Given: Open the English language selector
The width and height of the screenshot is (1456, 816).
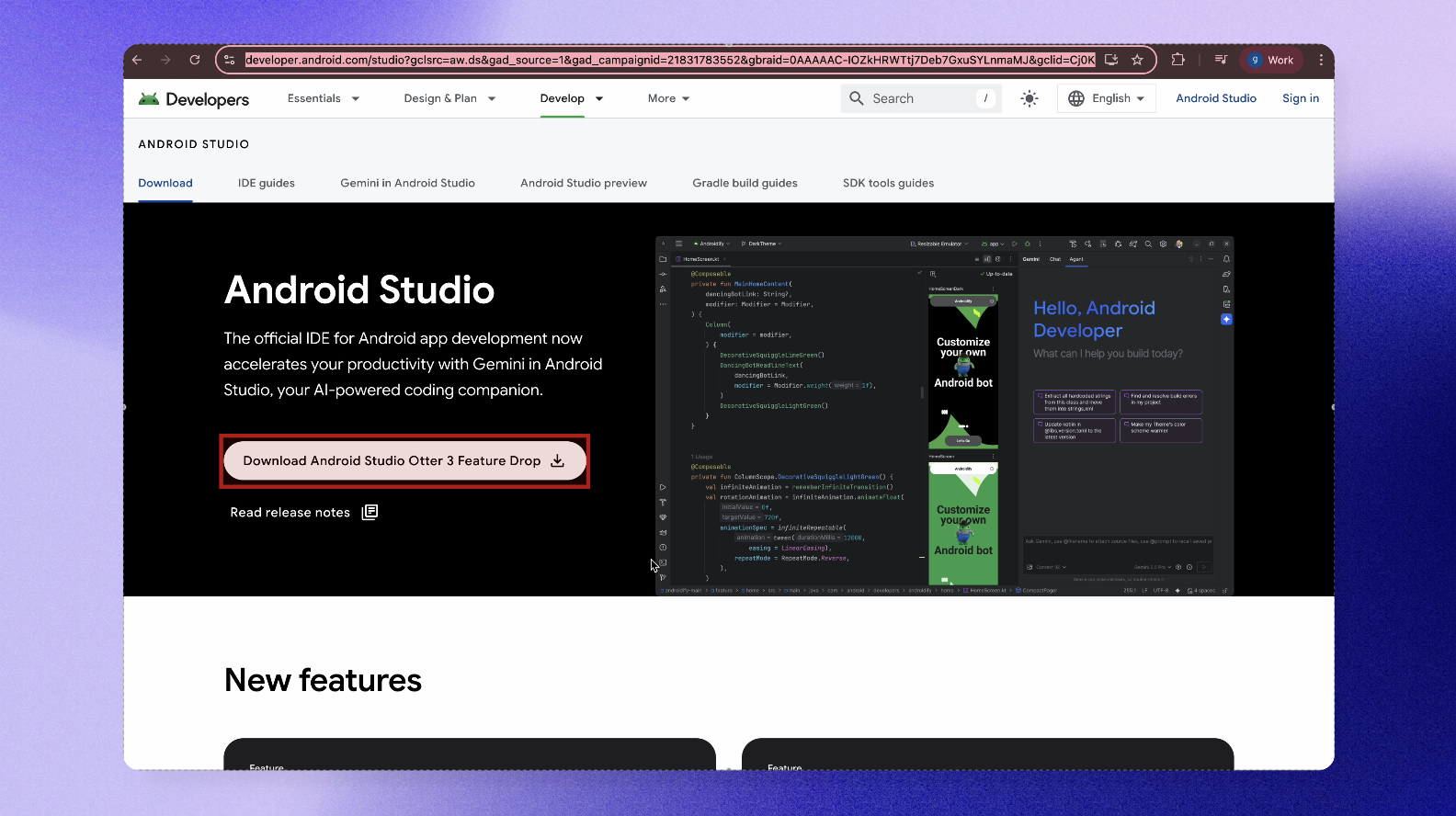Looking at the screenshot, I should 1107,98.
